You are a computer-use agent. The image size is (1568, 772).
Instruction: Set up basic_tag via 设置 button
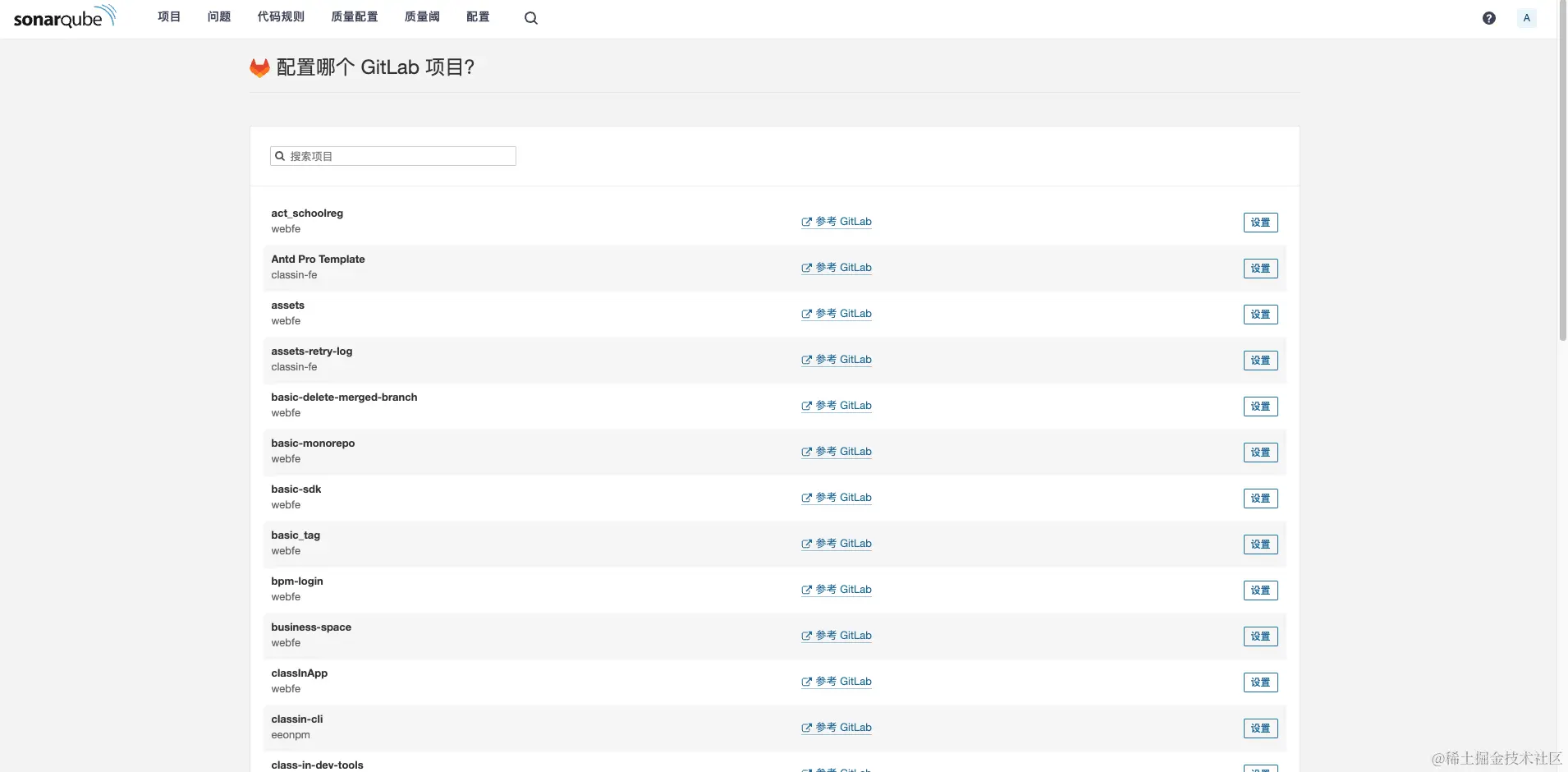coord(1260,545)
